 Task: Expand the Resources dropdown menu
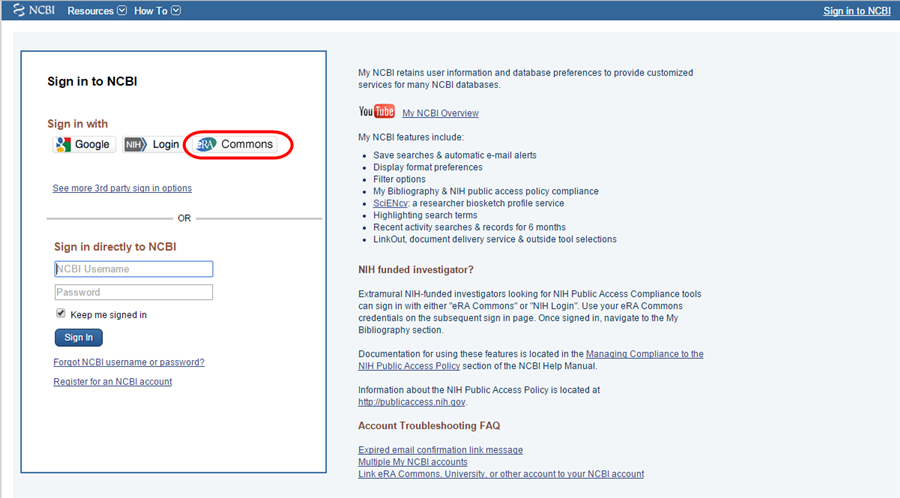[x=97, y=11]
